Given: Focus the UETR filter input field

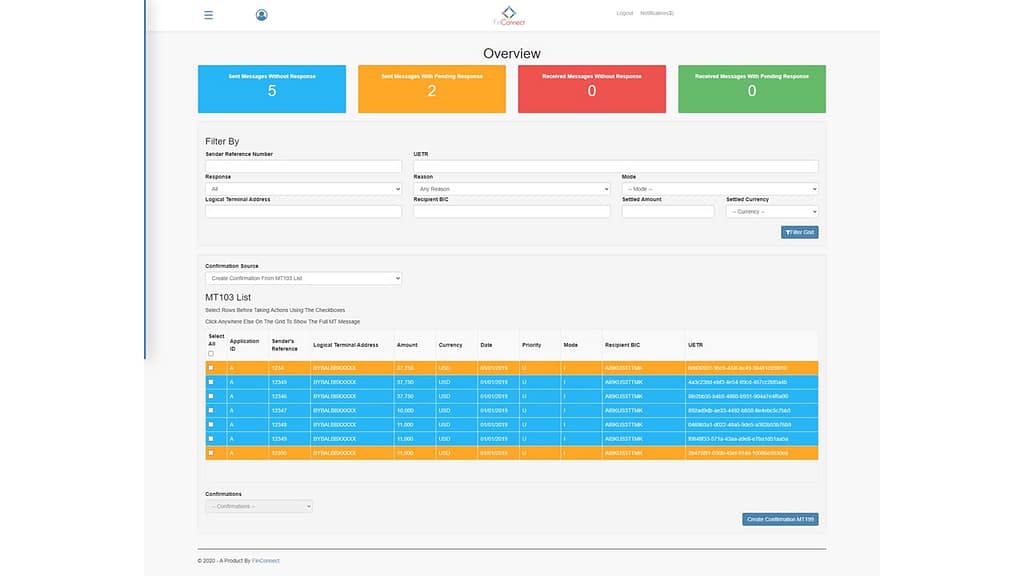Looking at the screenshot, I should (615, 166).
